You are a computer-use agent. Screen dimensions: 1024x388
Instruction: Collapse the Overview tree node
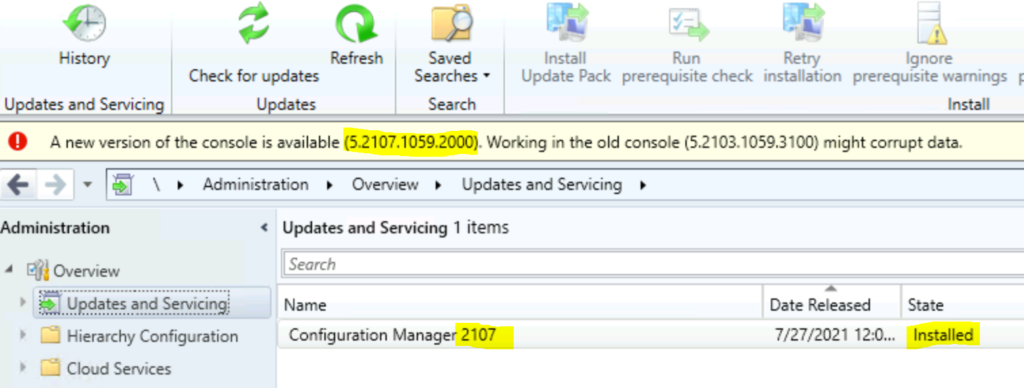tap(7, 270)
